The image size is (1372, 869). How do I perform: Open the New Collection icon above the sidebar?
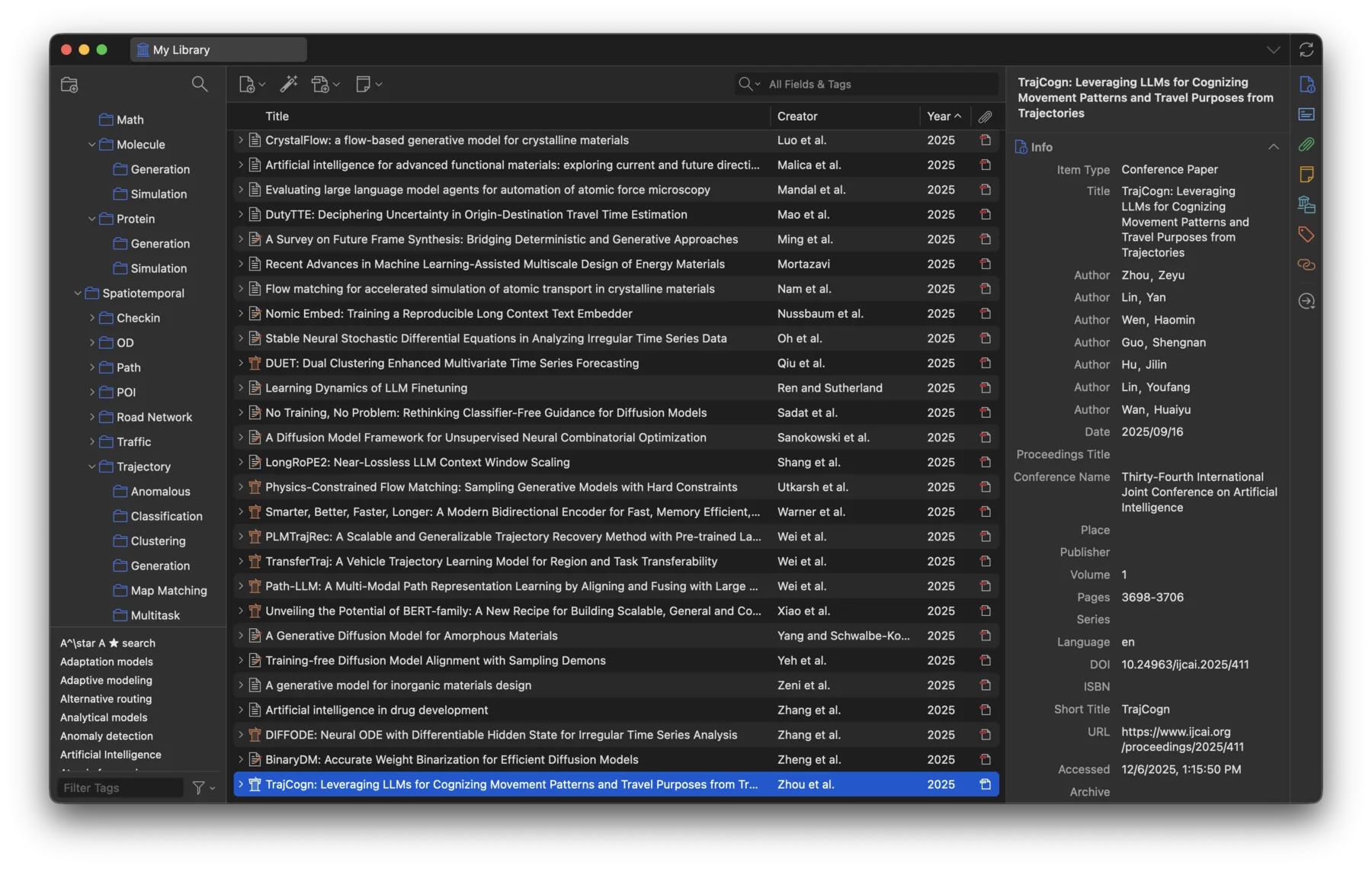(x=69, y=85)
